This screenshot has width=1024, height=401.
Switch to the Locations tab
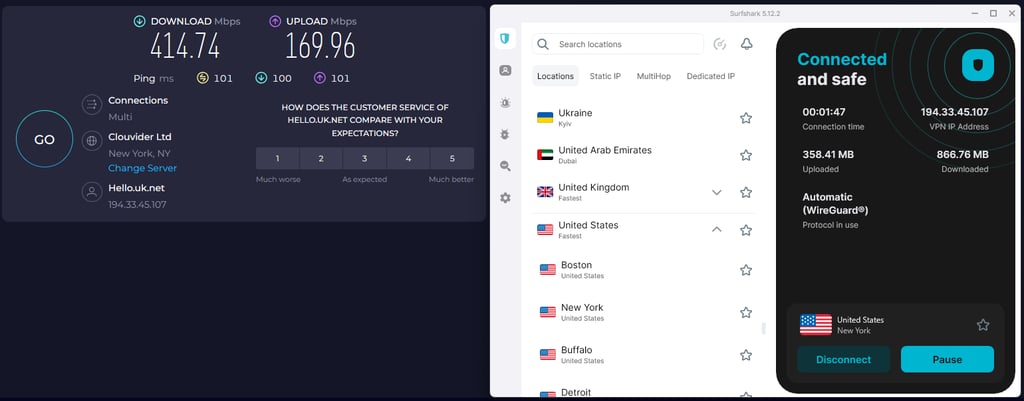pos(555,76)
